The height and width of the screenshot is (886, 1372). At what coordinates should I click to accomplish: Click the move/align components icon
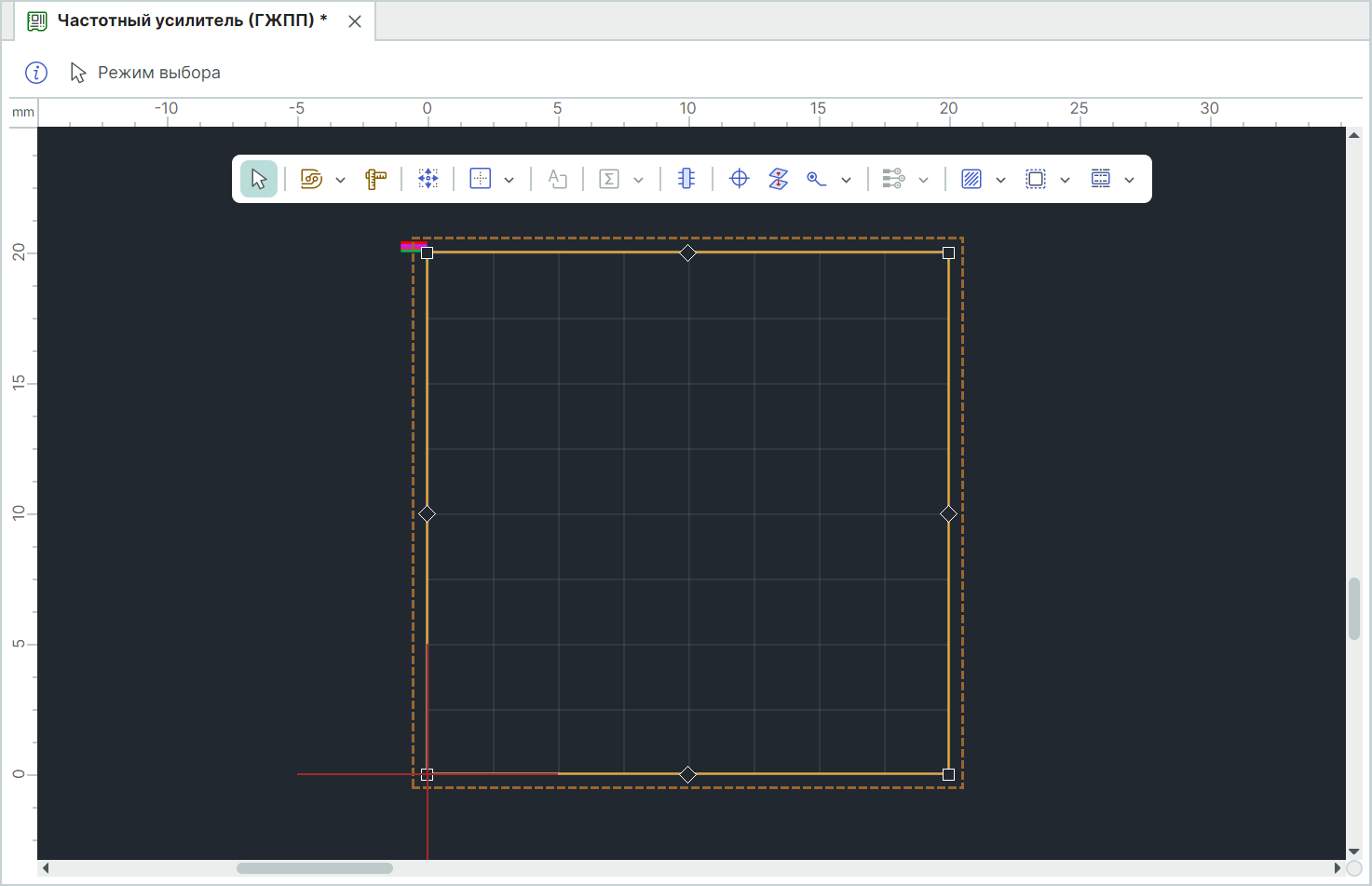pyautogui.click(x=428, y=179)
